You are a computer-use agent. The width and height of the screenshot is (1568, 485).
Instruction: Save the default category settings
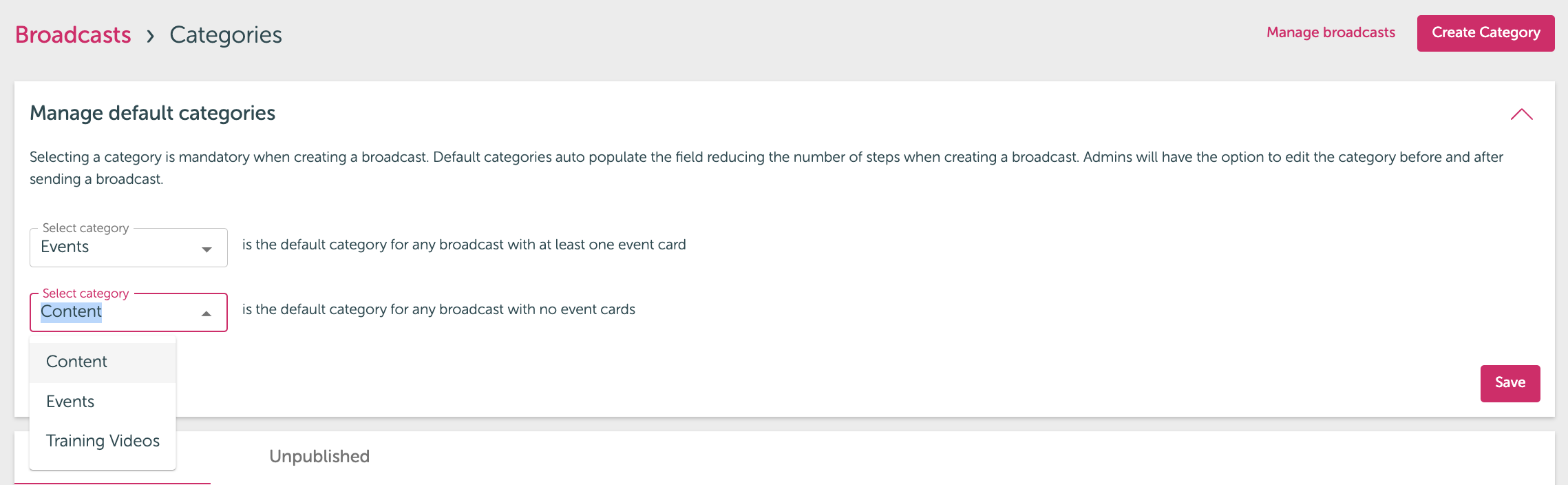(x=1510, y=383)
